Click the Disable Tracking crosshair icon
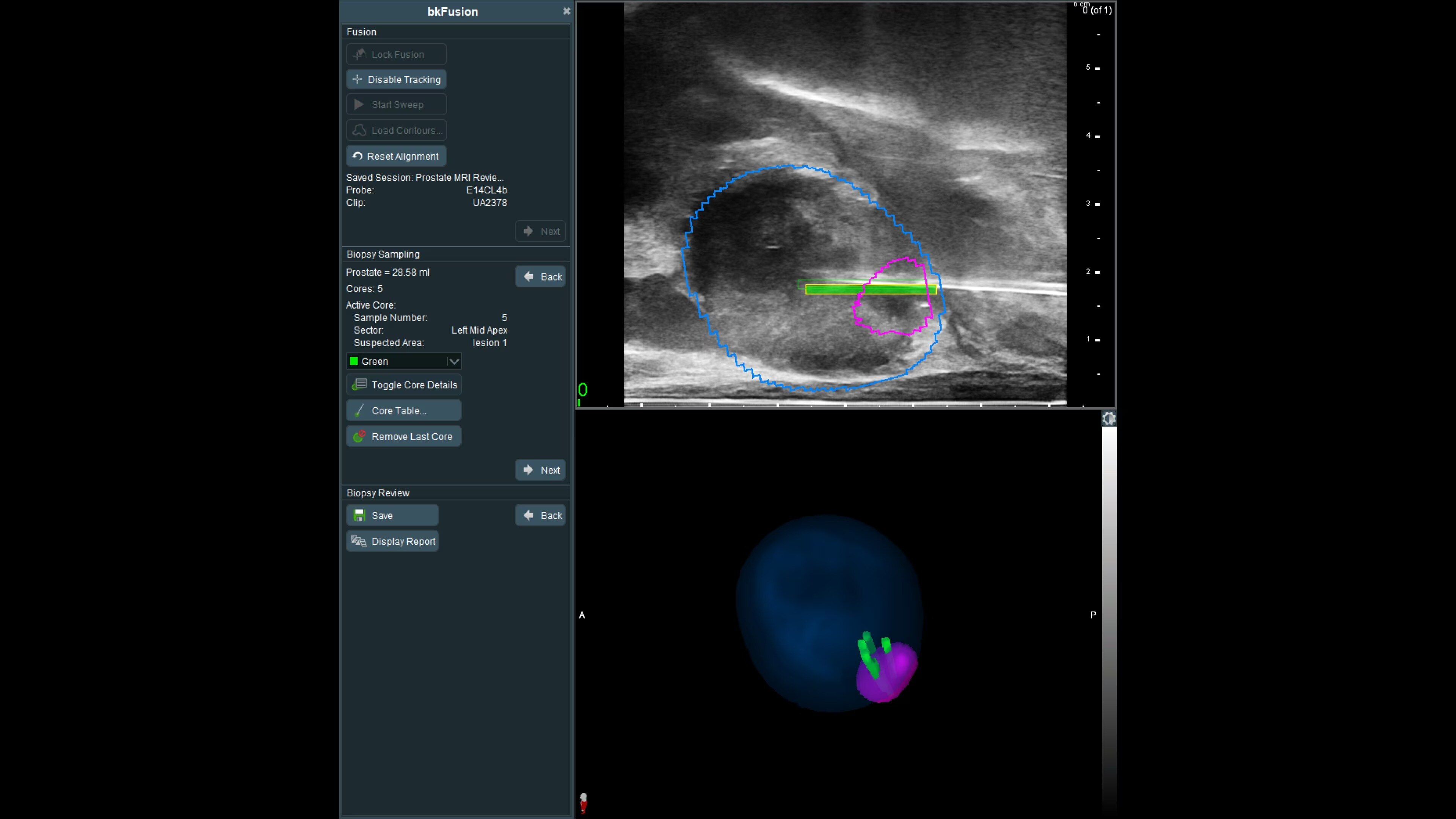Image resolution: width=1456 pixels, height=819 pixels. pos(357,79)
